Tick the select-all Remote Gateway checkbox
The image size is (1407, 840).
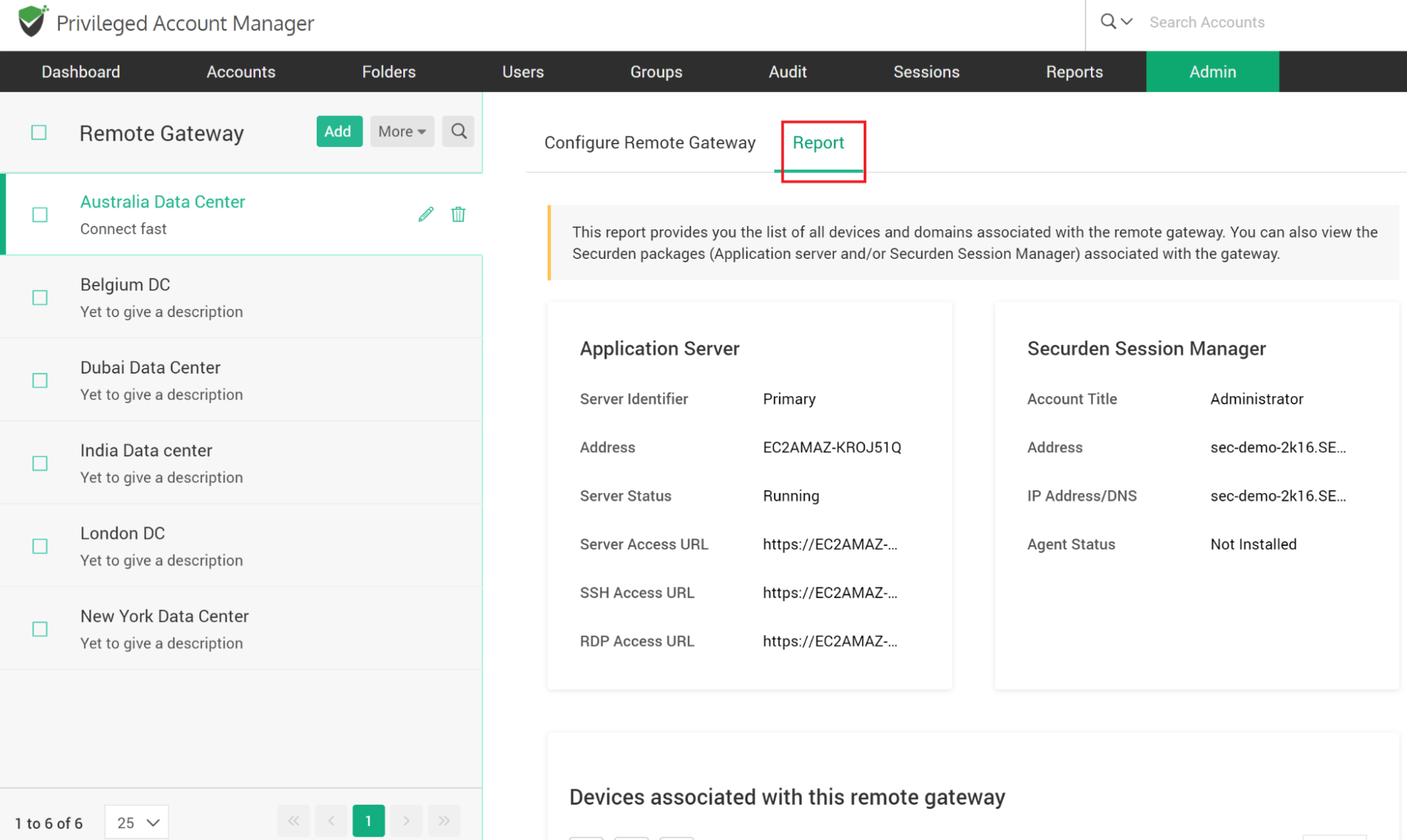coord(39,132)
